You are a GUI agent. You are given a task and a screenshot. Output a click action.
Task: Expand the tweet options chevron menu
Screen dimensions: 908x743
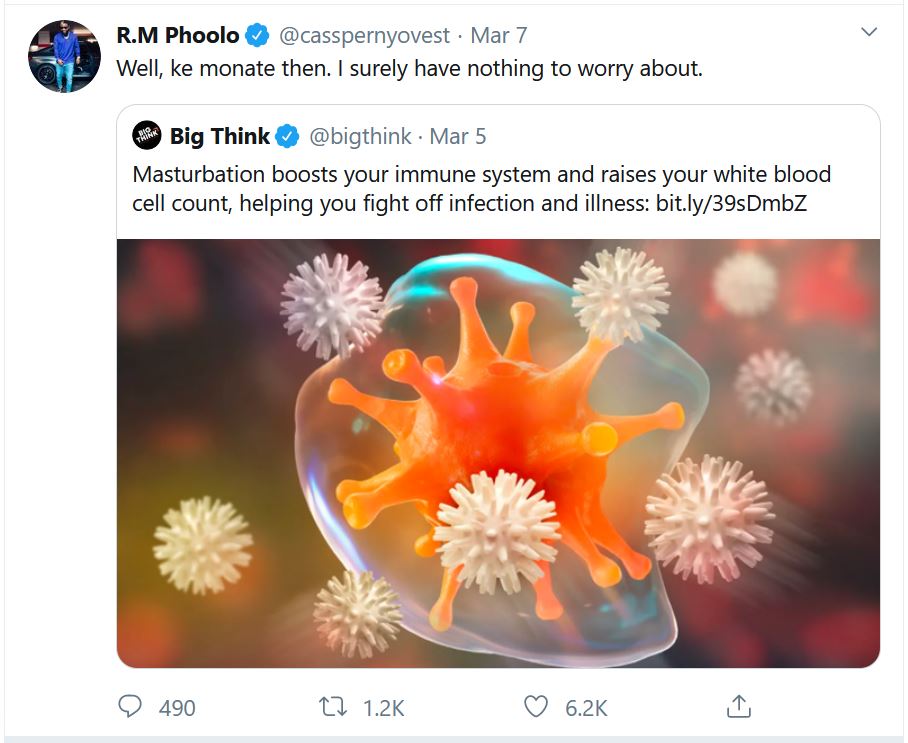coord(869,32)
